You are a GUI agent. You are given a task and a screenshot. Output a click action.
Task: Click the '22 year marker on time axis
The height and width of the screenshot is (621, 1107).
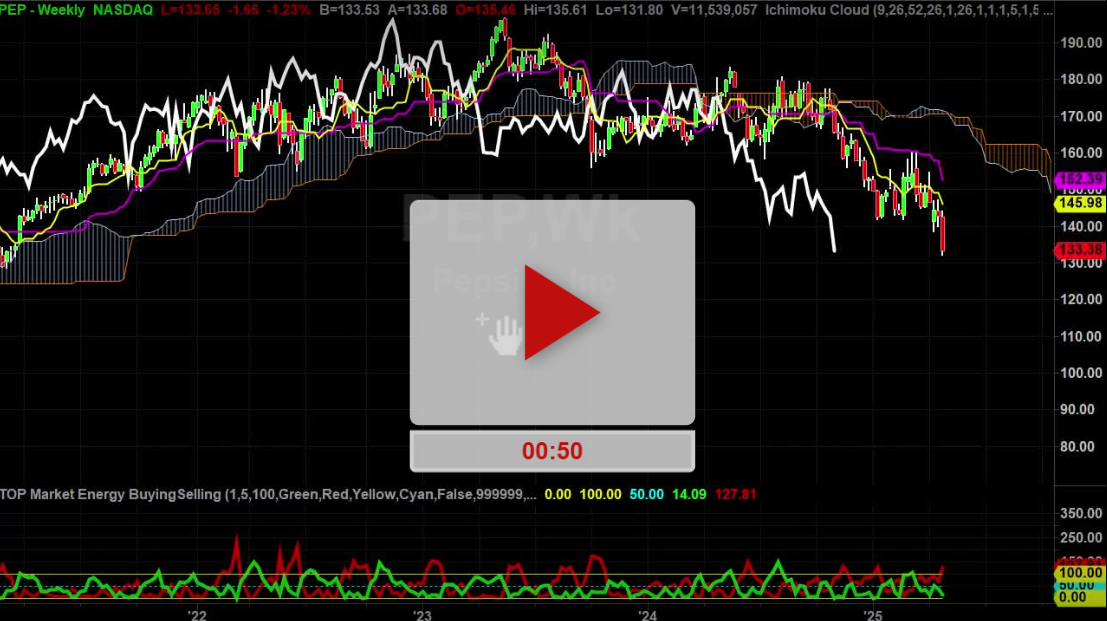pyautogui.click(x=198, y=615)
